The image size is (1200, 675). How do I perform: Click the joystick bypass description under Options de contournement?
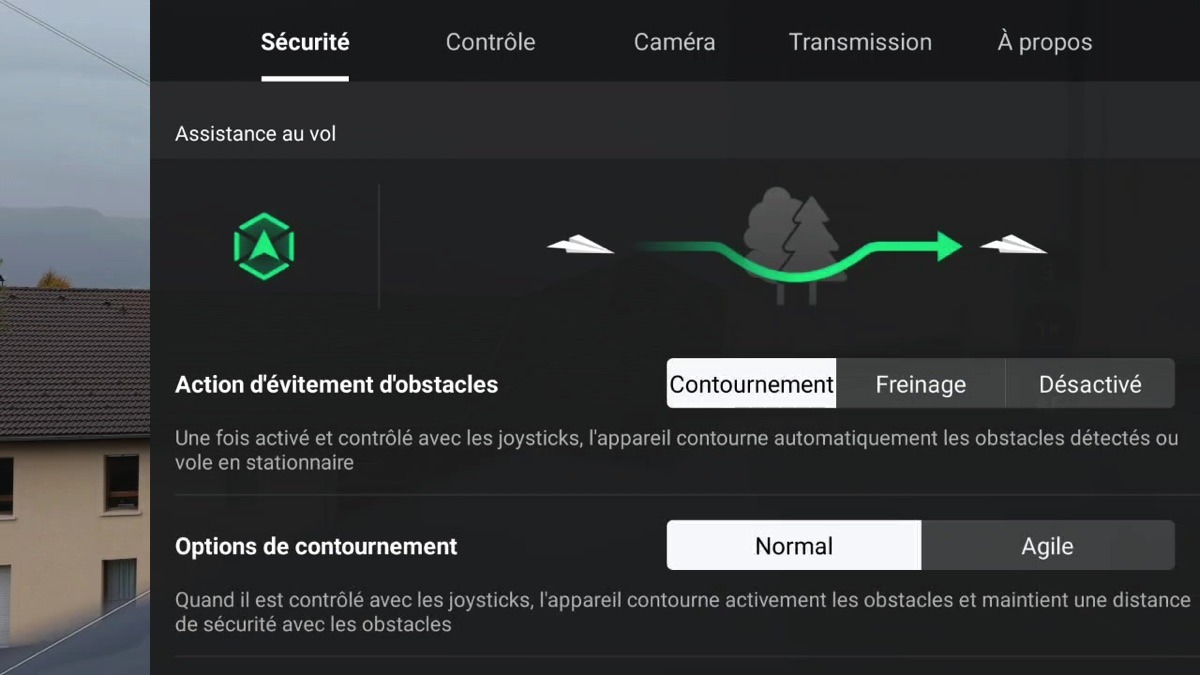683,612
